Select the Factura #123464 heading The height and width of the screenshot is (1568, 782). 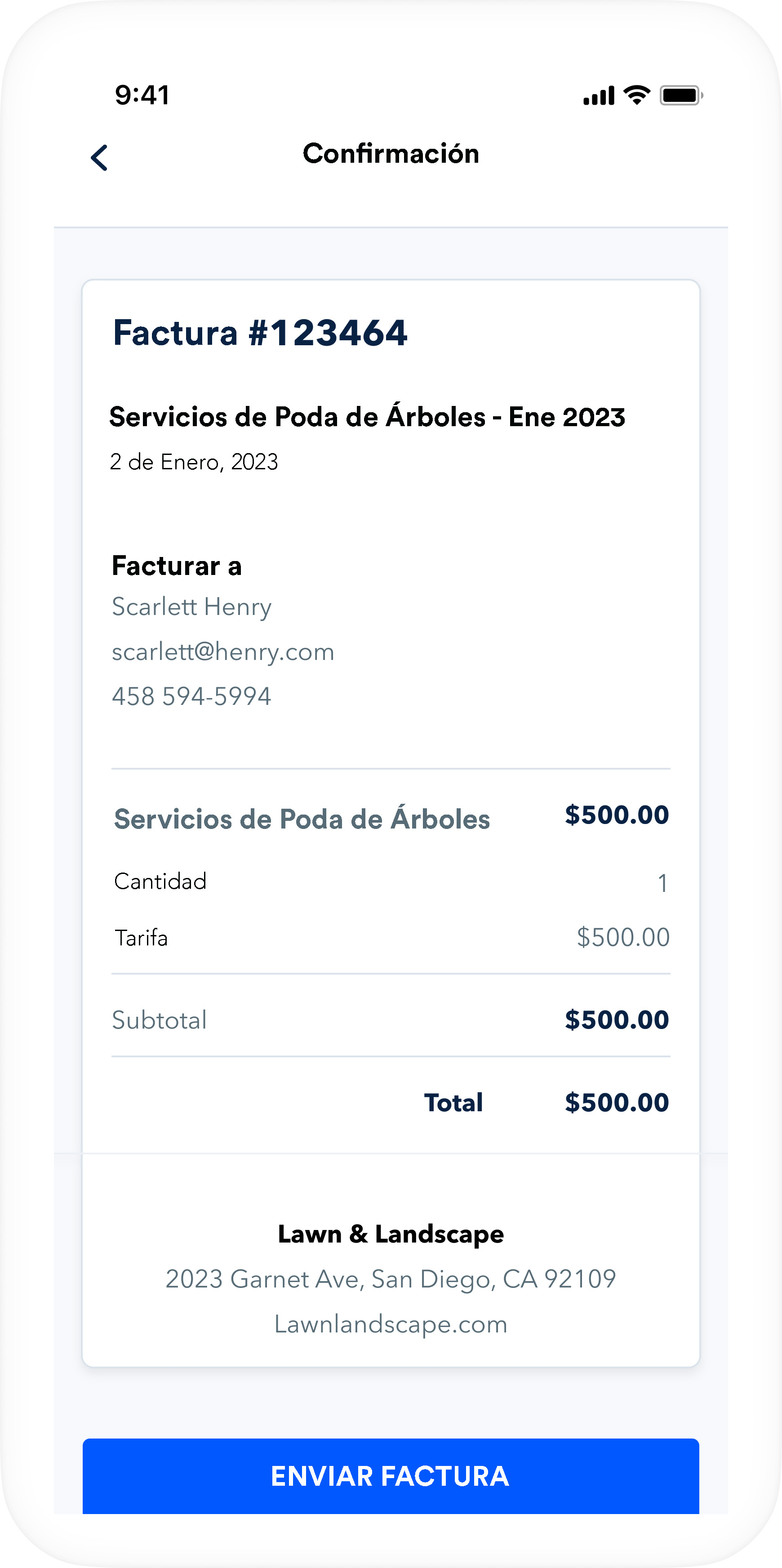(260, 333)
